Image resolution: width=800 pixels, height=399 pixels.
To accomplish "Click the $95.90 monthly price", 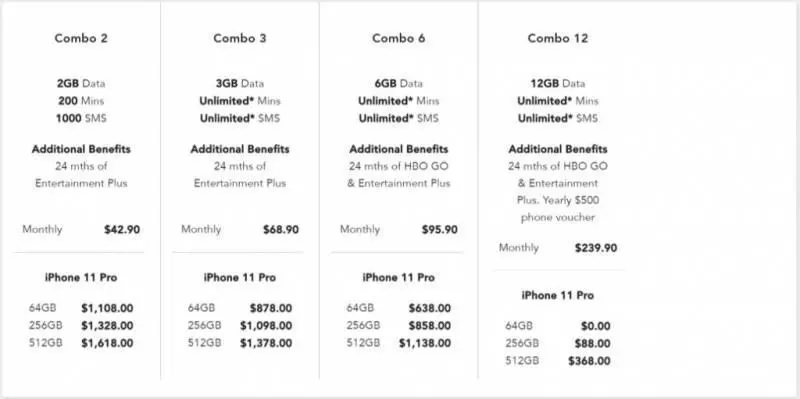I will [x=439, y=230].
